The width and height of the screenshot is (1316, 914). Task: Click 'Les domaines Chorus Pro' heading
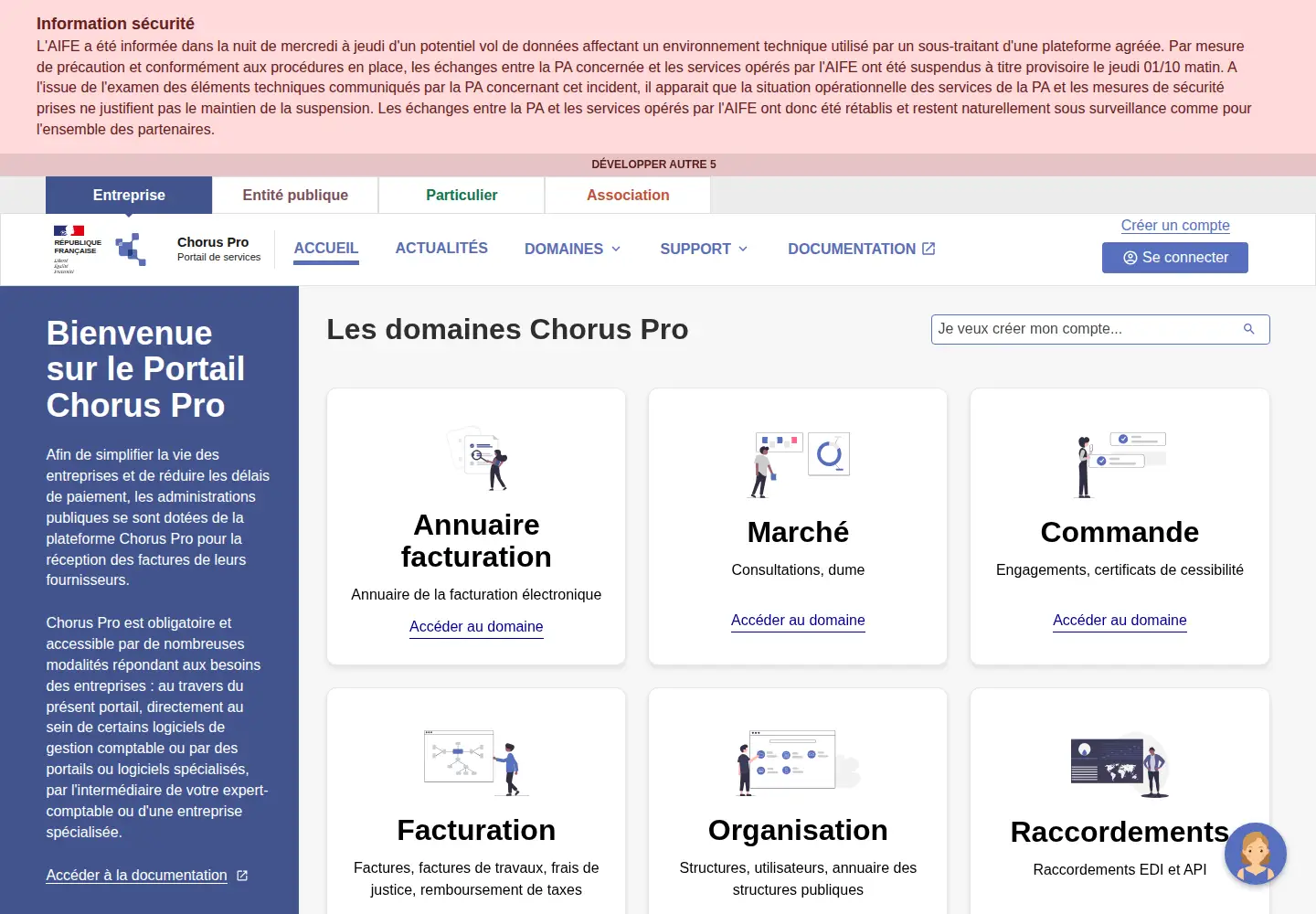pos(507,329)
